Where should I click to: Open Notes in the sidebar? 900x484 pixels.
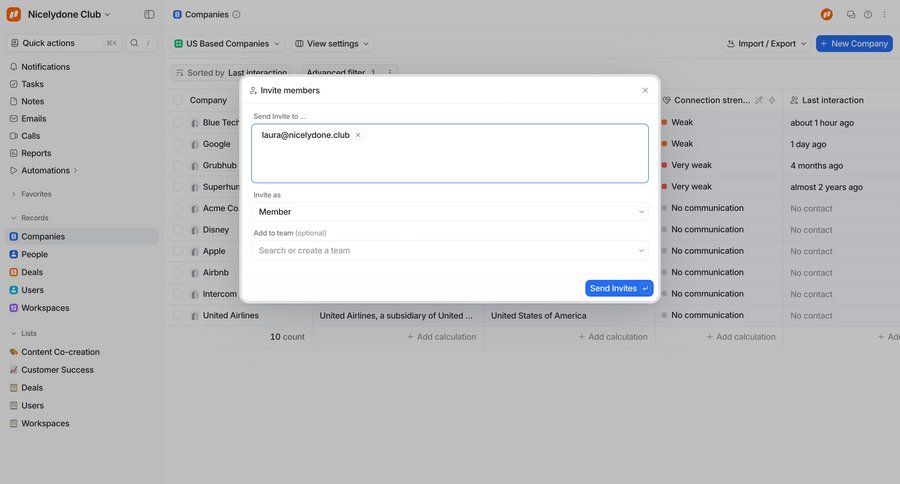click(x=82, y=101)
